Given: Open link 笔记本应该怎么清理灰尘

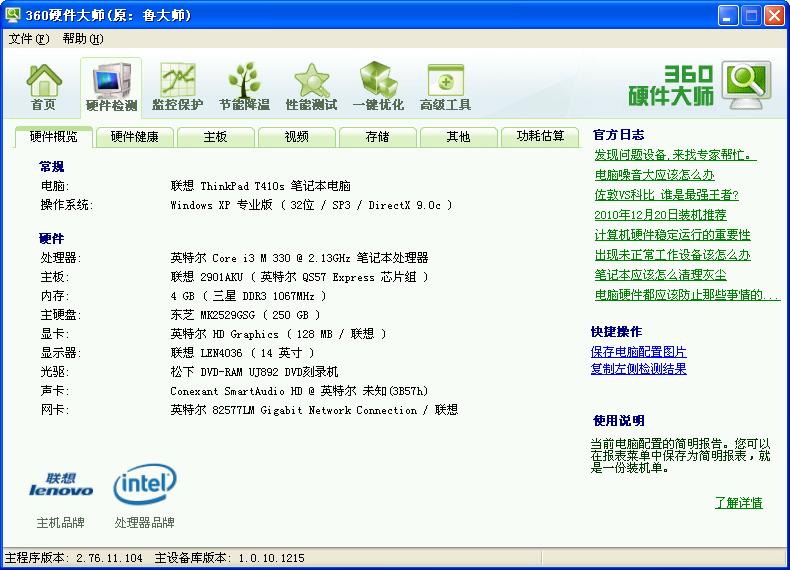Looking at the screenshot, I should coord(660,275).
